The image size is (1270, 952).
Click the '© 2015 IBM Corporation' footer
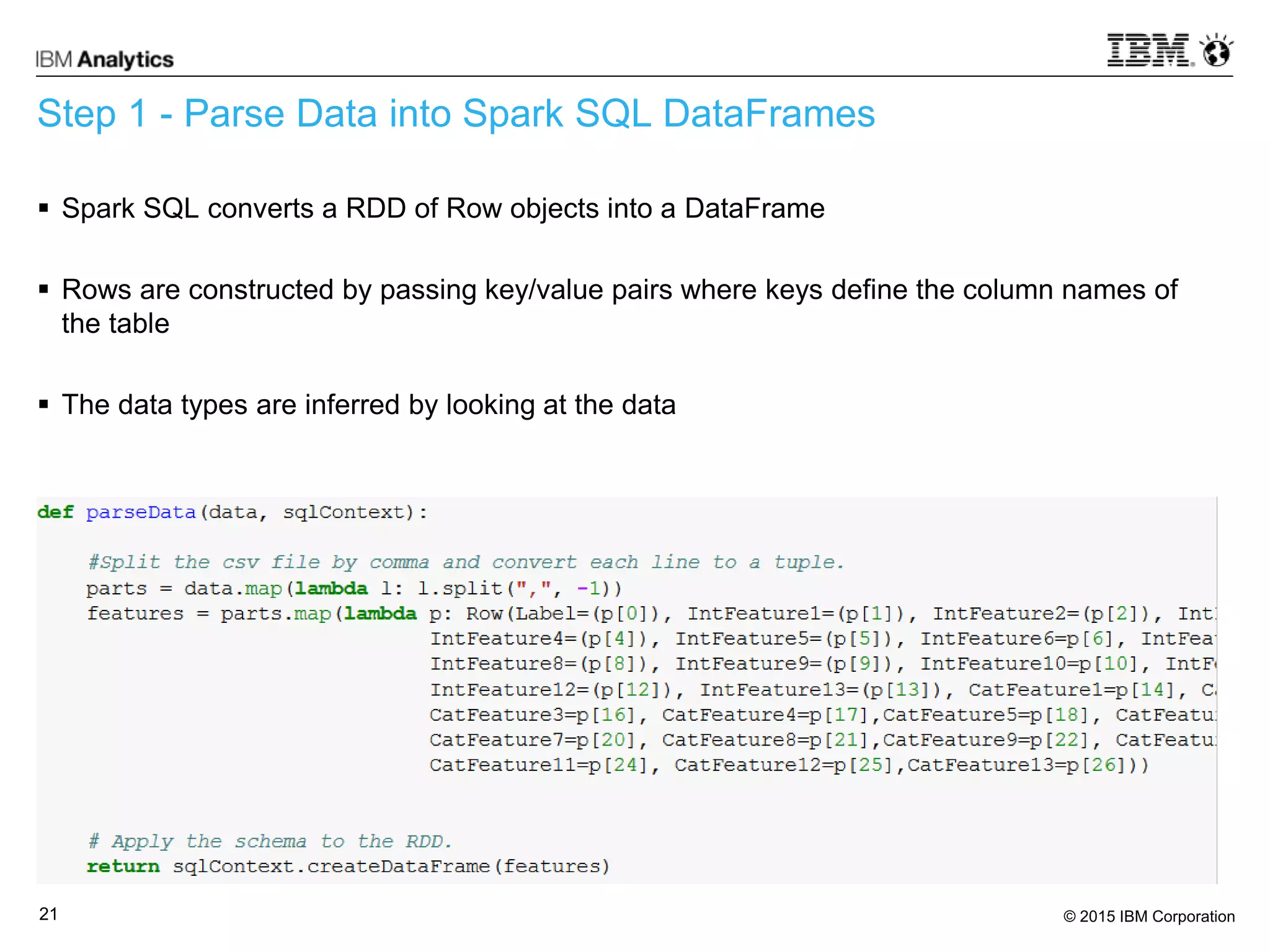coord(1149,917)
